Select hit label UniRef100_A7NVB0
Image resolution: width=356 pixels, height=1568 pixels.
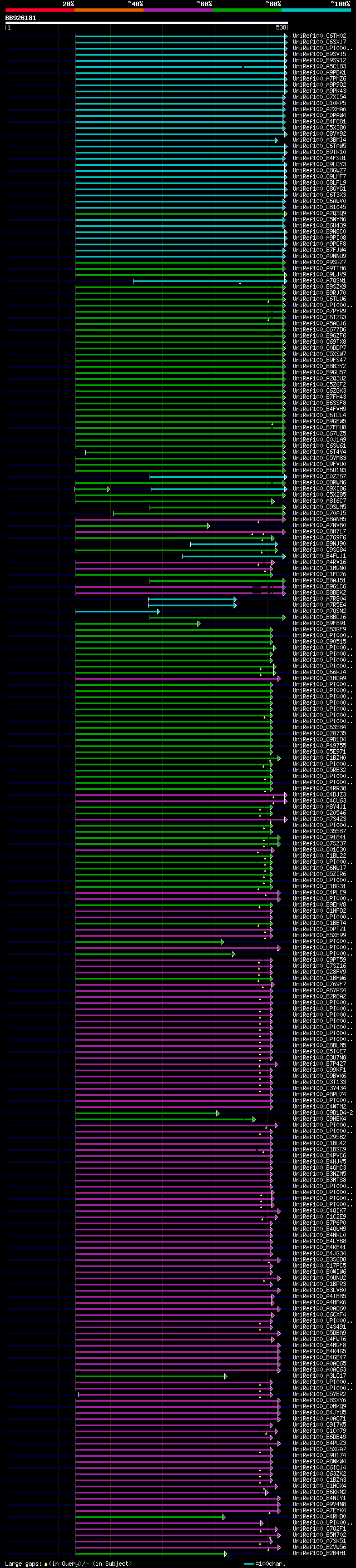319,525
